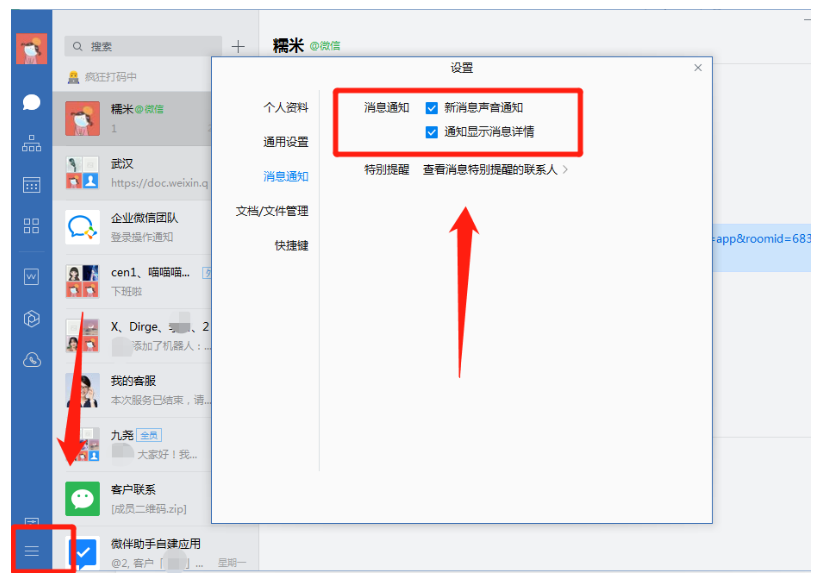This screenshot has height=588, width=832.
Task: Open the Docs icon in sidebar
Action: [32, 277]
